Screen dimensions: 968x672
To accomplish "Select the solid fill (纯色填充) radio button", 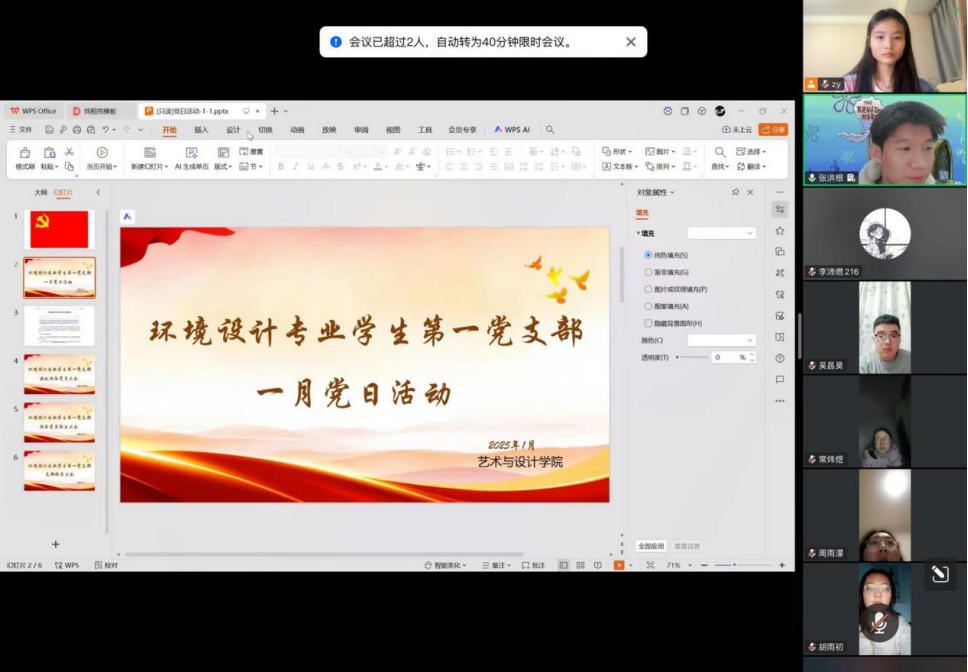I will point(648,255).
